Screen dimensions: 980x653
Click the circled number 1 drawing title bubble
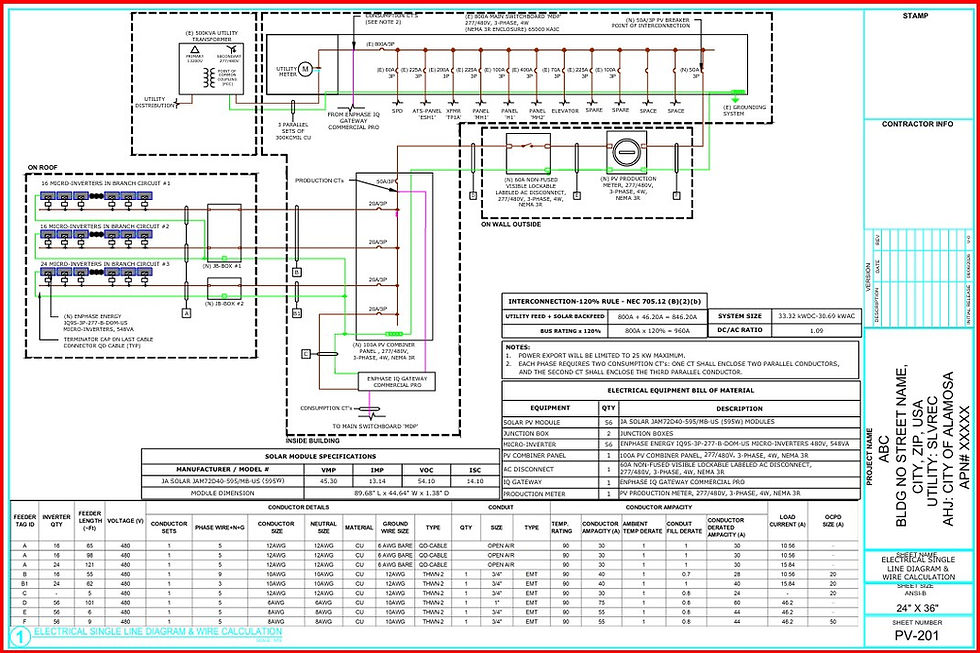pos(20,637)
